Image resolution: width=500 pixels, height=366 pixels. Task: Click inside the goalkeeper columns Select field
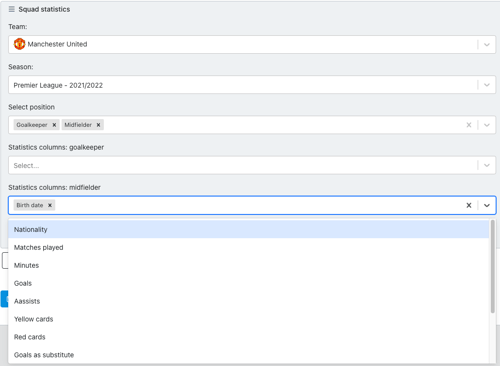(x=243, y=165)
